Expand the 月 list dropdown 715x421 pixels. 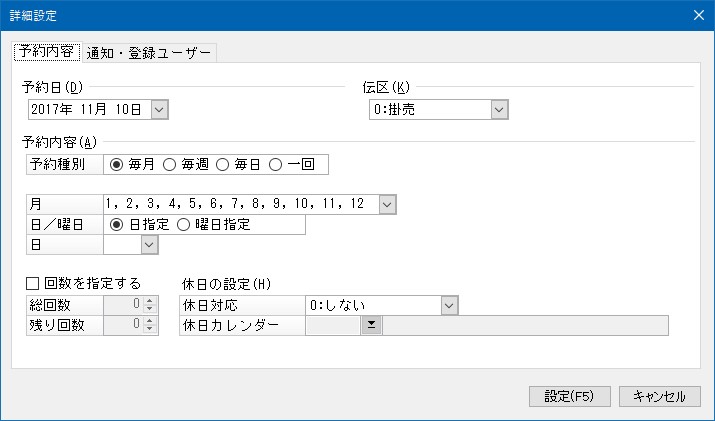[387, 204]
